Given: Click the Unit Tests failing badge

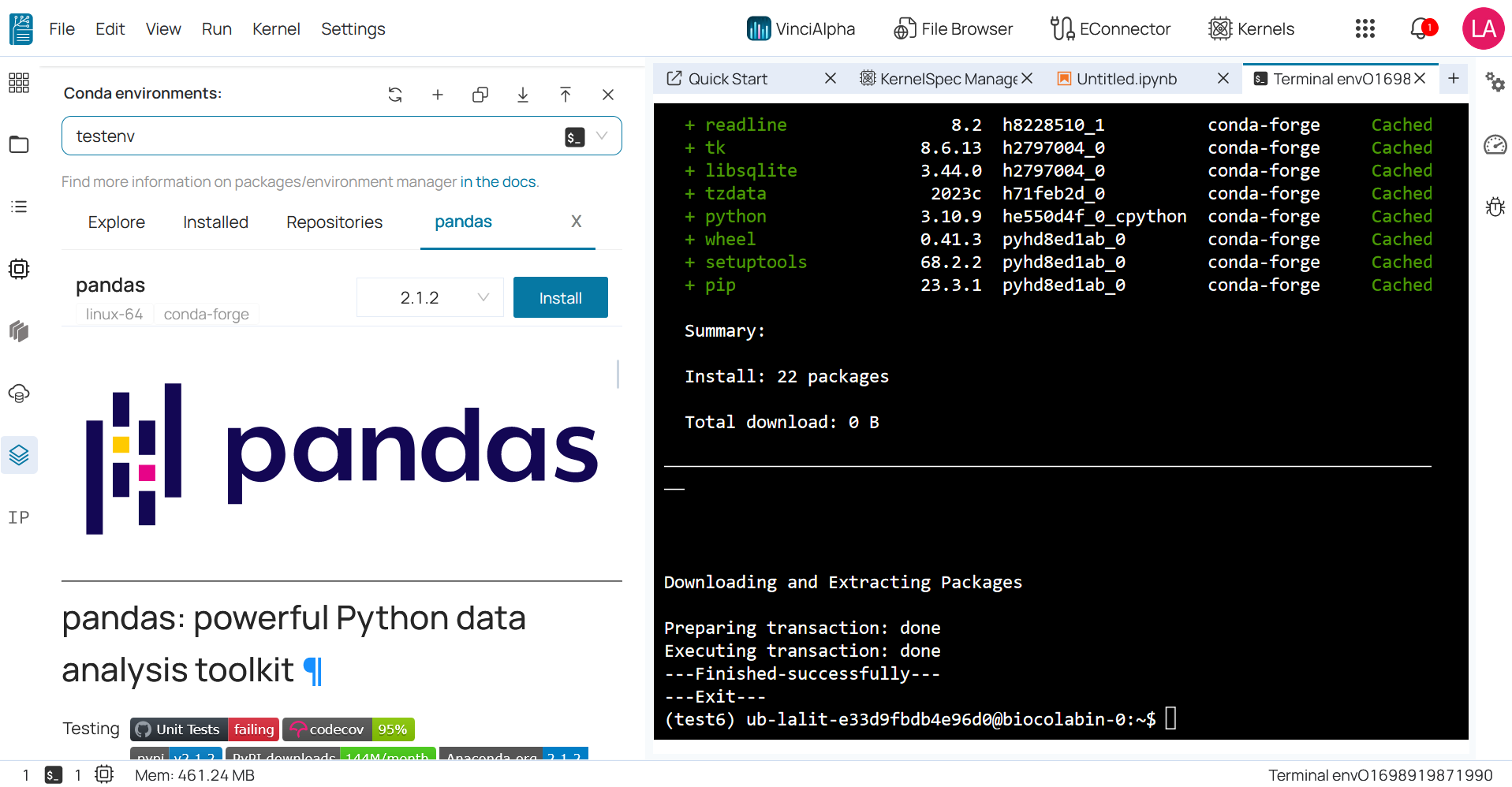Looking at the screenshot, I should tap(205, 729).
